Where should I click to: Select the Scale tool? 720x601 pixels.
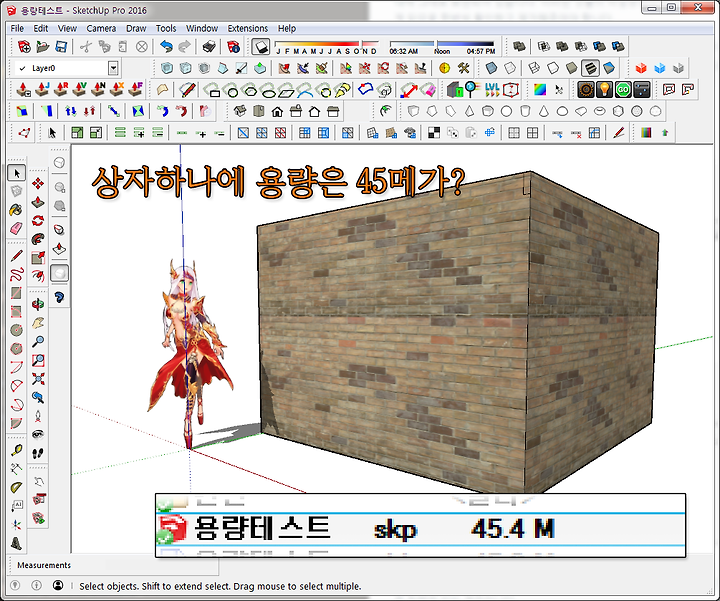click(38, 258)
